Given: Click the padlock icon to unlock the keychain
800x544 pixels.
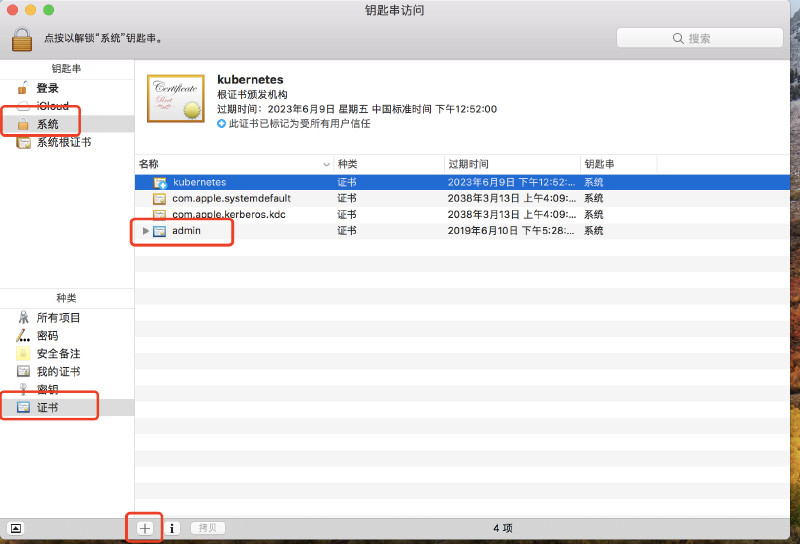Looking at the screenshot, I should tap(23, 38).
